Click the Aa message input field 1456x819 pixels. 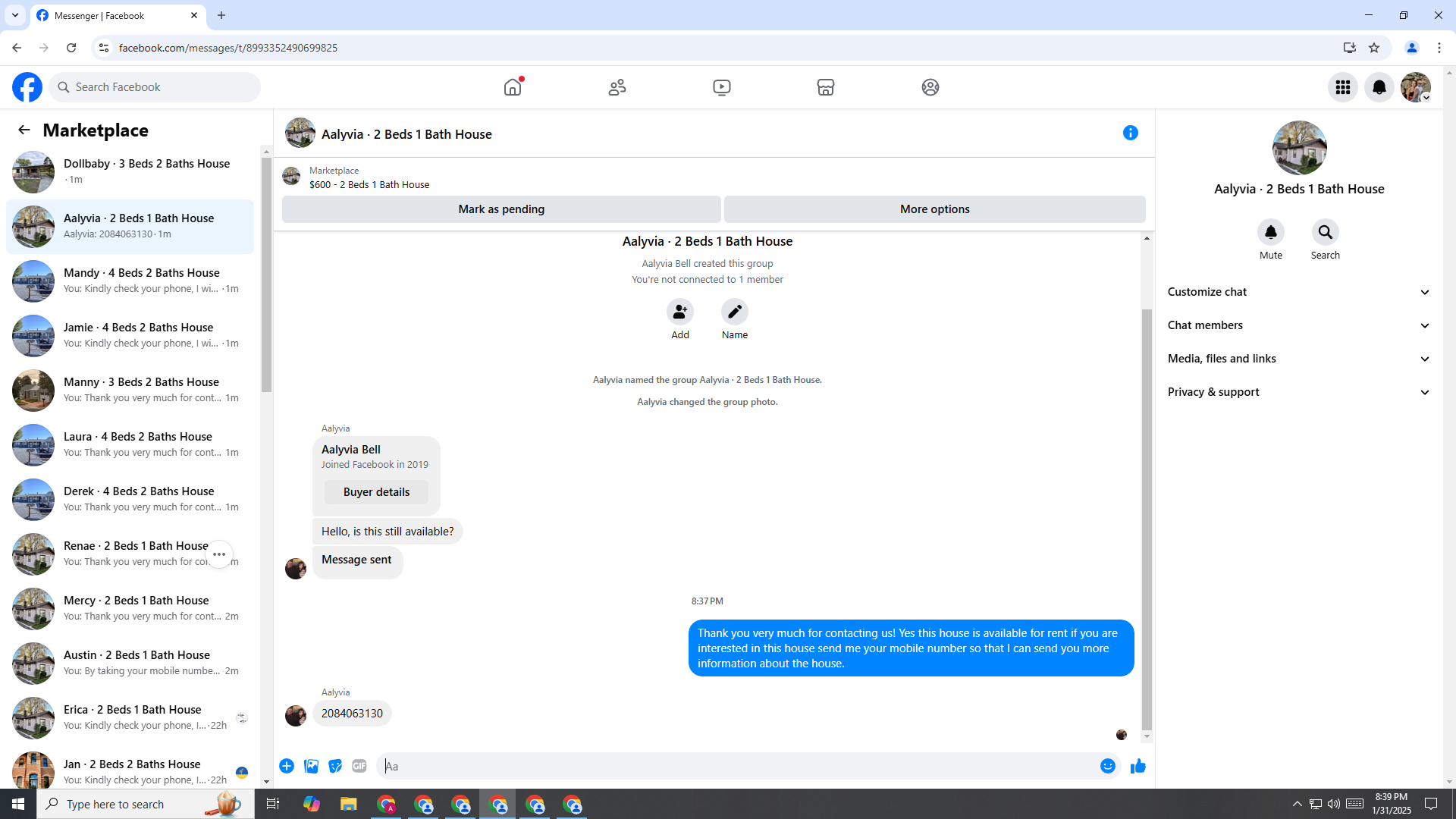tap(739, 766)
